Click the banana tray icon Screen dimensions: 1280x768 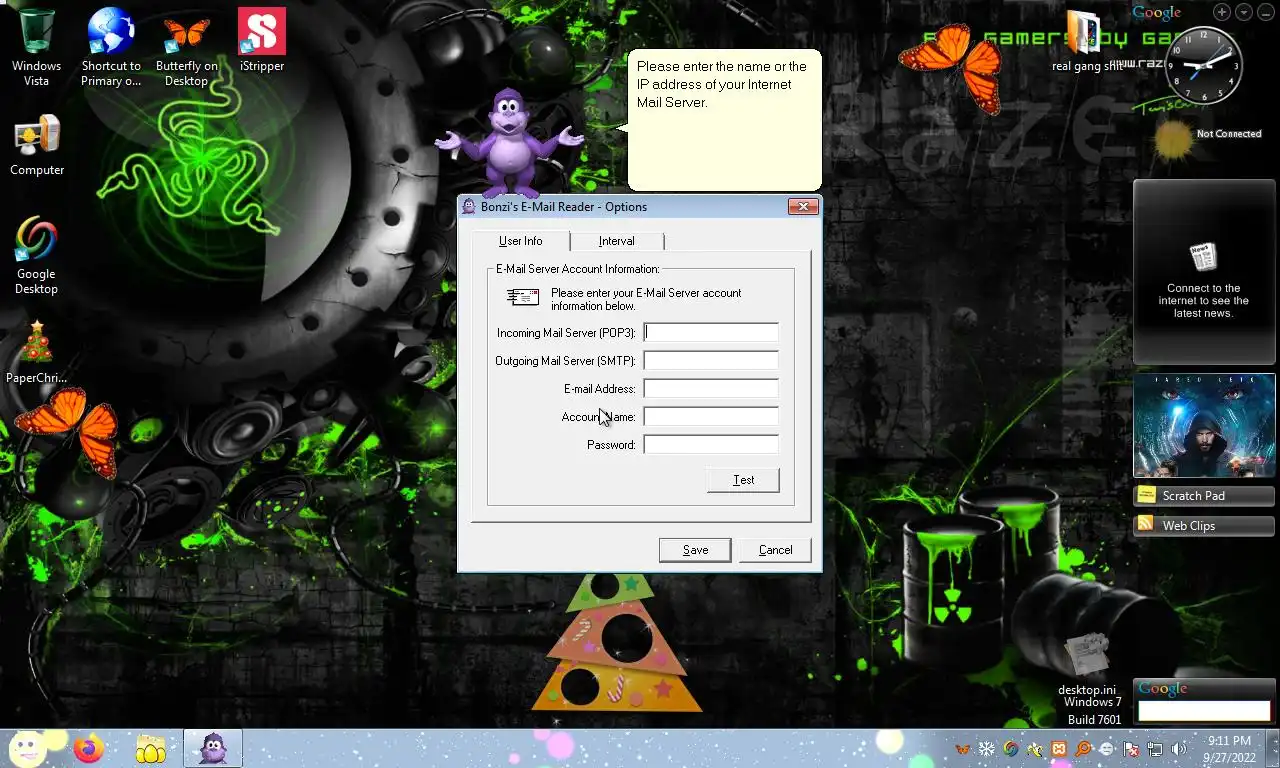pyautogui.click(x=1035, y=749)
